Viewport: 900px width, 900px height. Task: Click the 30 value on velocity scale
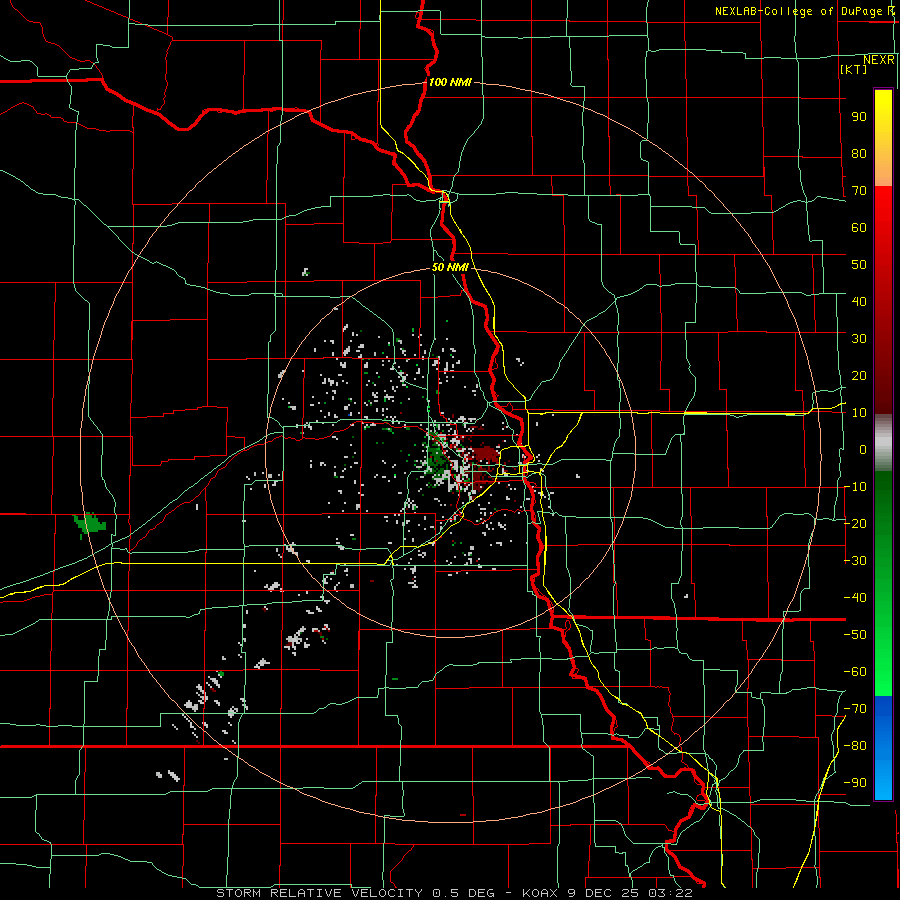click(x=859, y=339)
